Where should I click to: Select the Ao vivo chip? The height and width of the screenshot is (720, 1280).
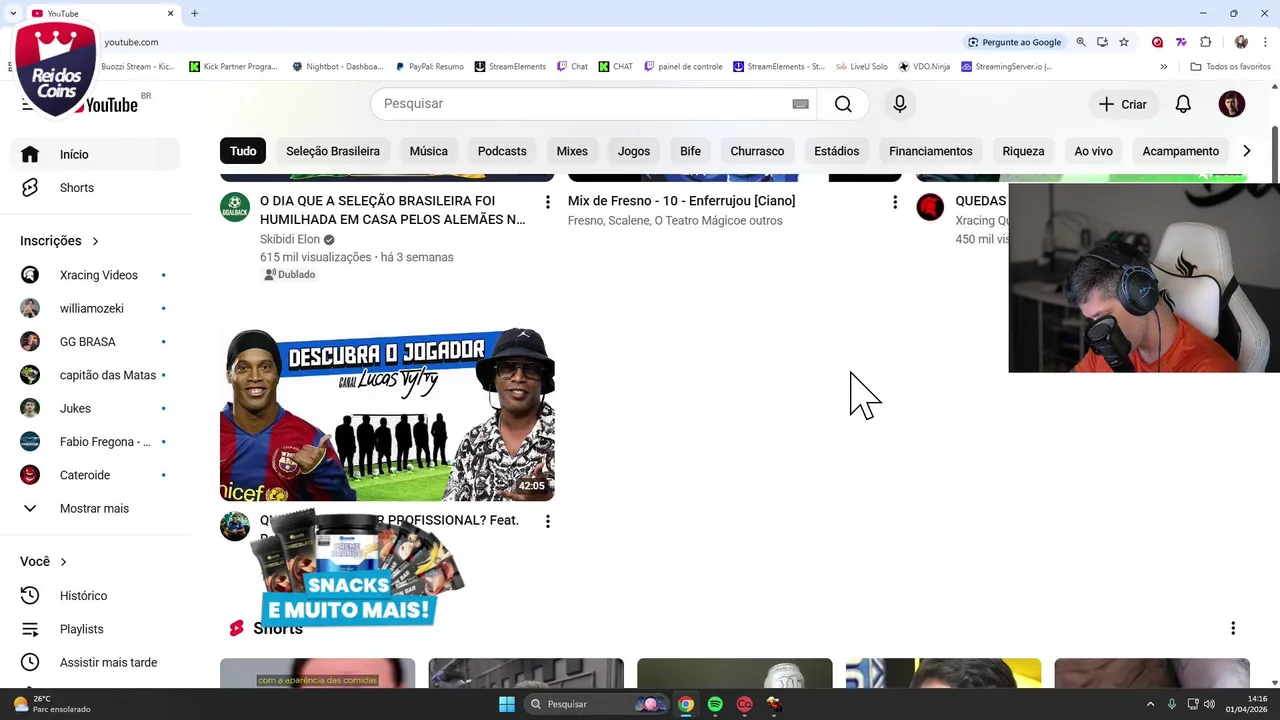point(1093,151)
